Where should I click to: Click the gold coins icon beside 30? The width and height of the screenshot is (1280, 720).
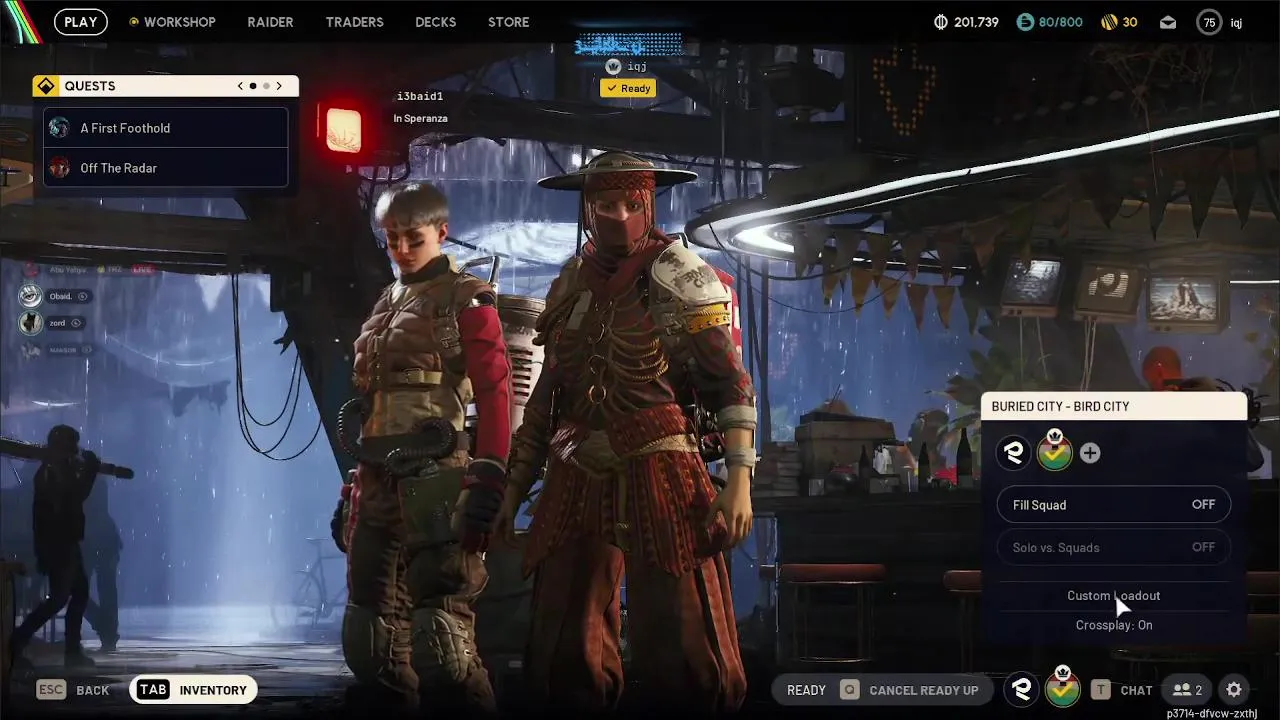pyautogui.click(x=1109, y=22)
